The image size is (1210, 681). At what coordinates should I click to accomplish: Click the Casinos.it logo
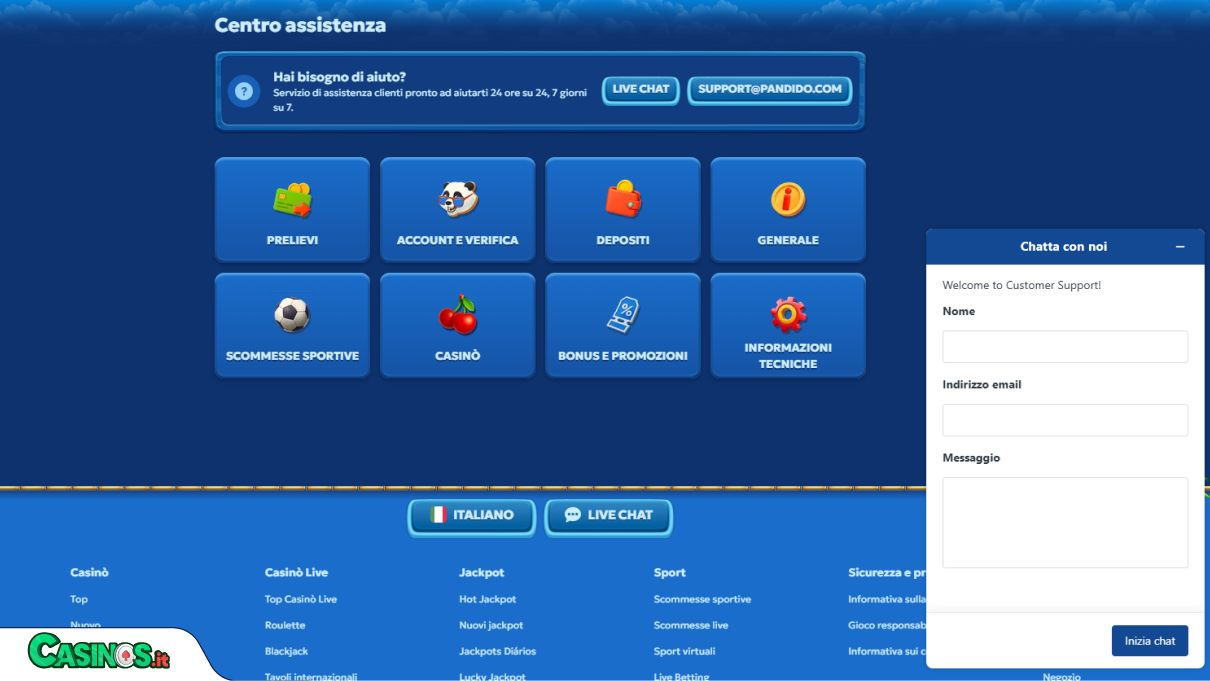[99, 653]
